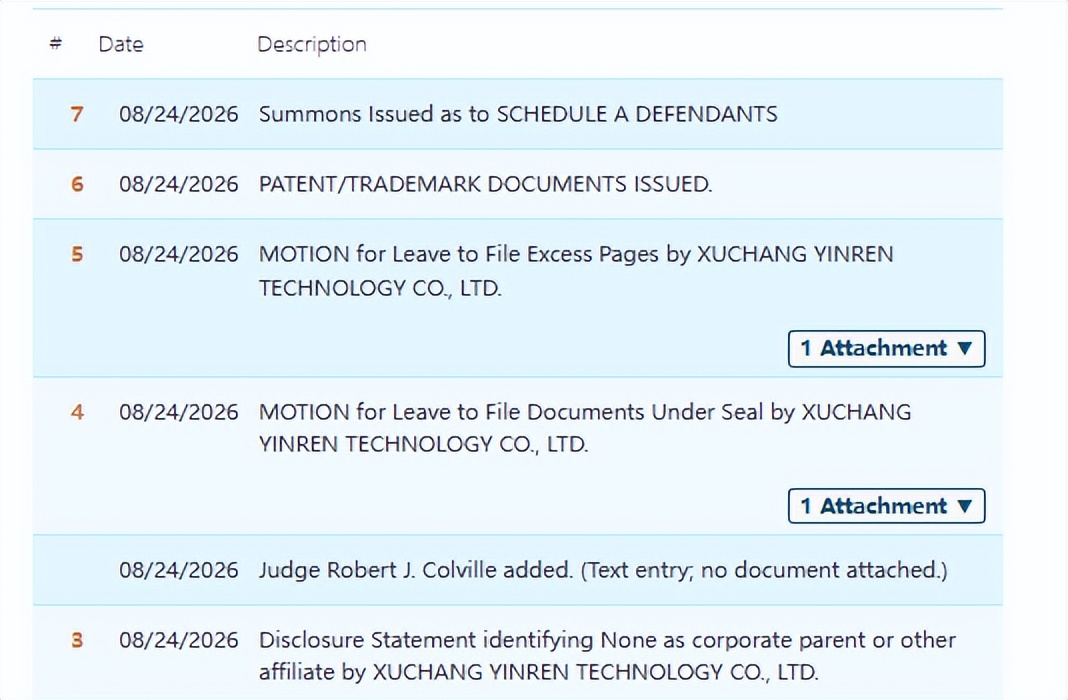The height and width of the screenshot is (700, 1068).
Task: Open docket entry number 7
Action: click(77, 114)
